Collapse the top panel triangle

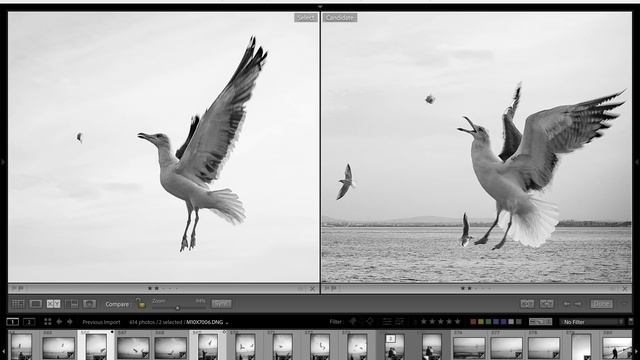[320, 7]
